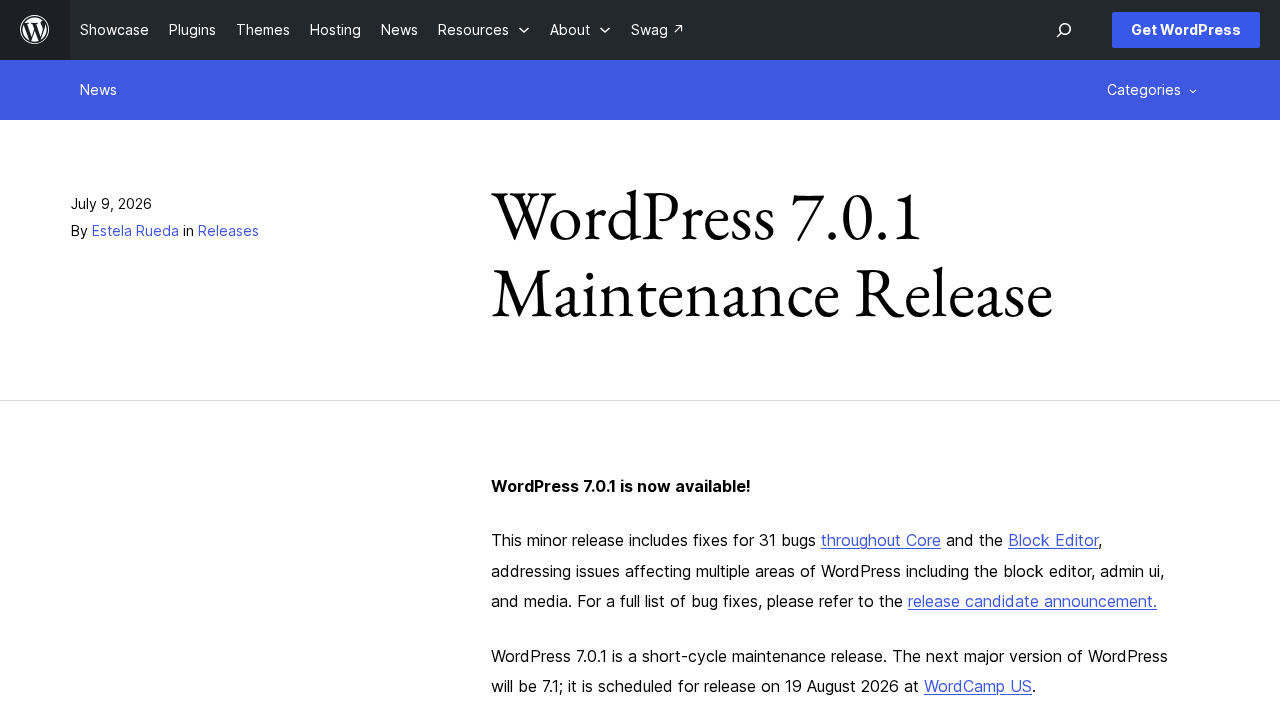This screenshot has height=720, width=1280.
Task: Click the WordPress logo icon
Action: click(35, 30)
